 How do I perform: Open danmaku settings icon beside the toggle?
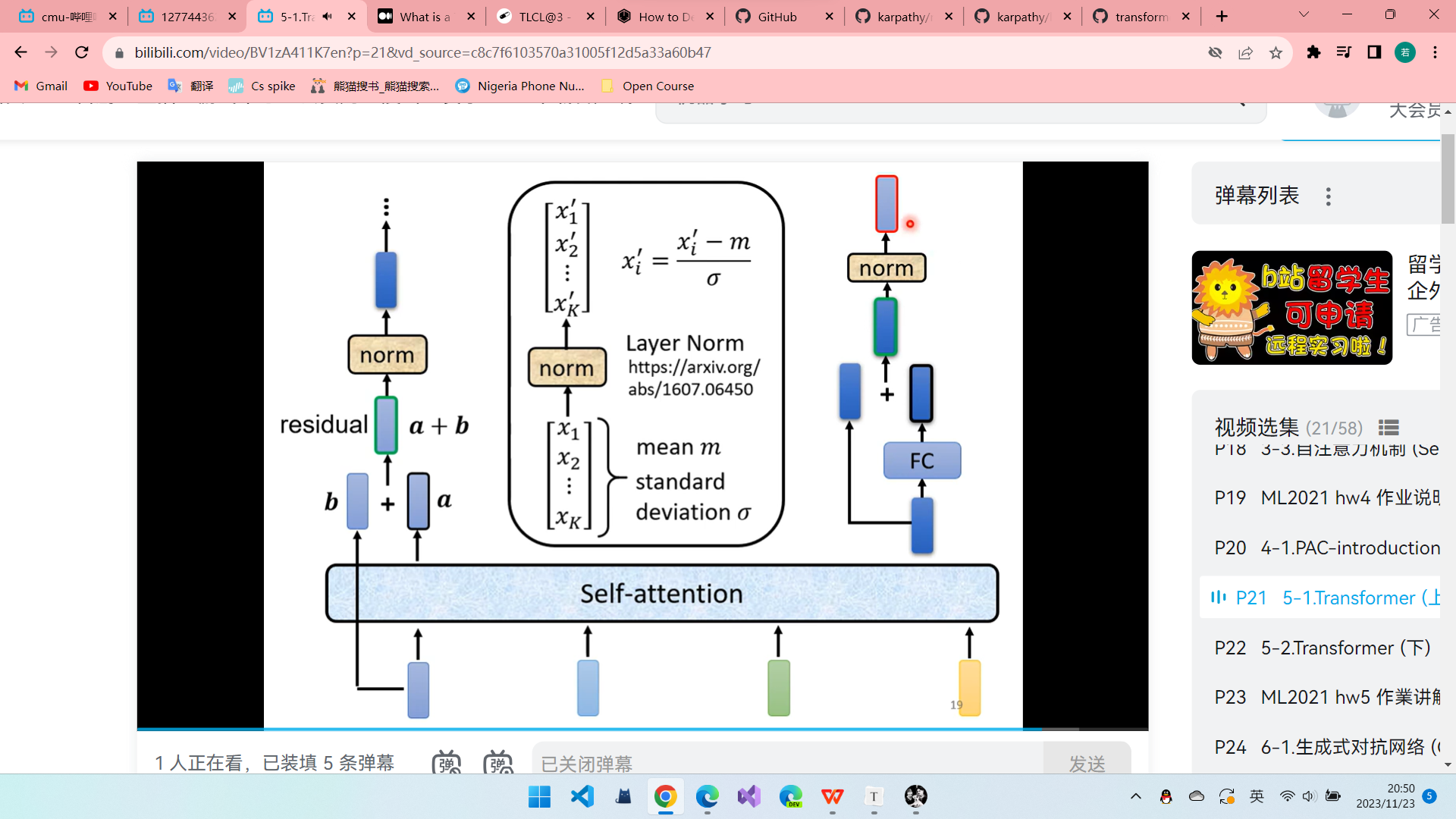pos(498,763)
